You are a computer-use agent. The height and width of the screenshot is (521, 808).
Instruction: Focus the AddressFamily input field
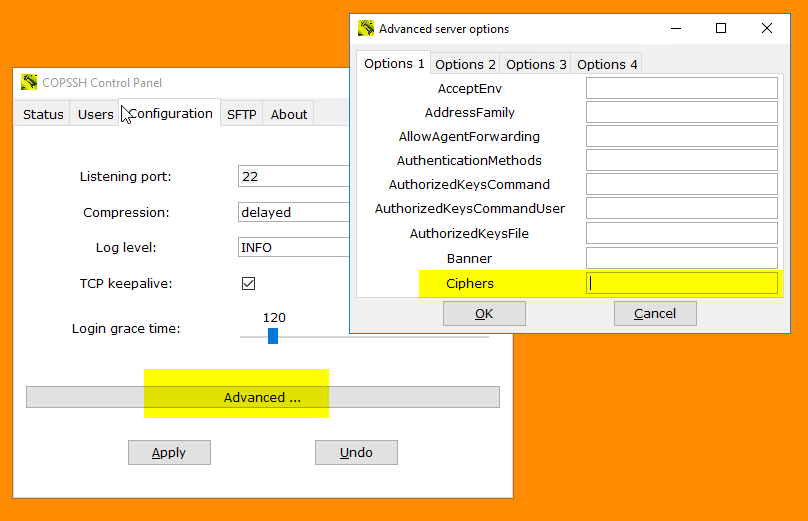682,112
